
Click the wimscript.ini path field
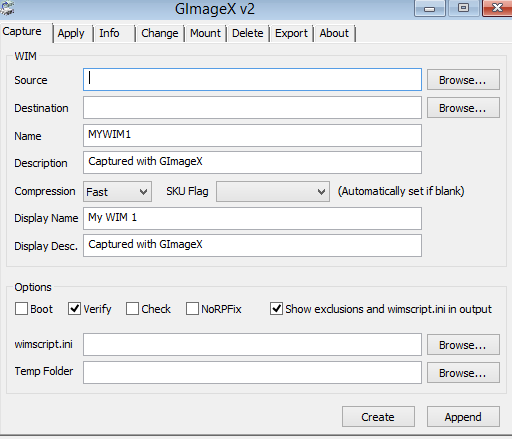pos(252,344)
